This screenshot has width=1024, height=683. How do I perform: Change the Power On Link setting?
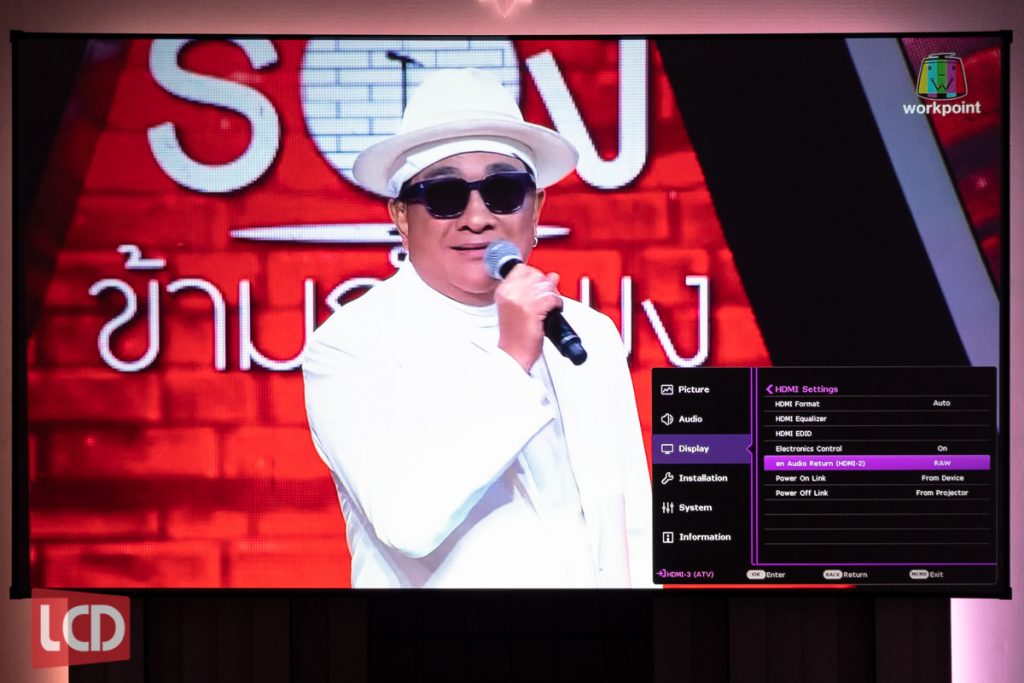pos(876,478)
